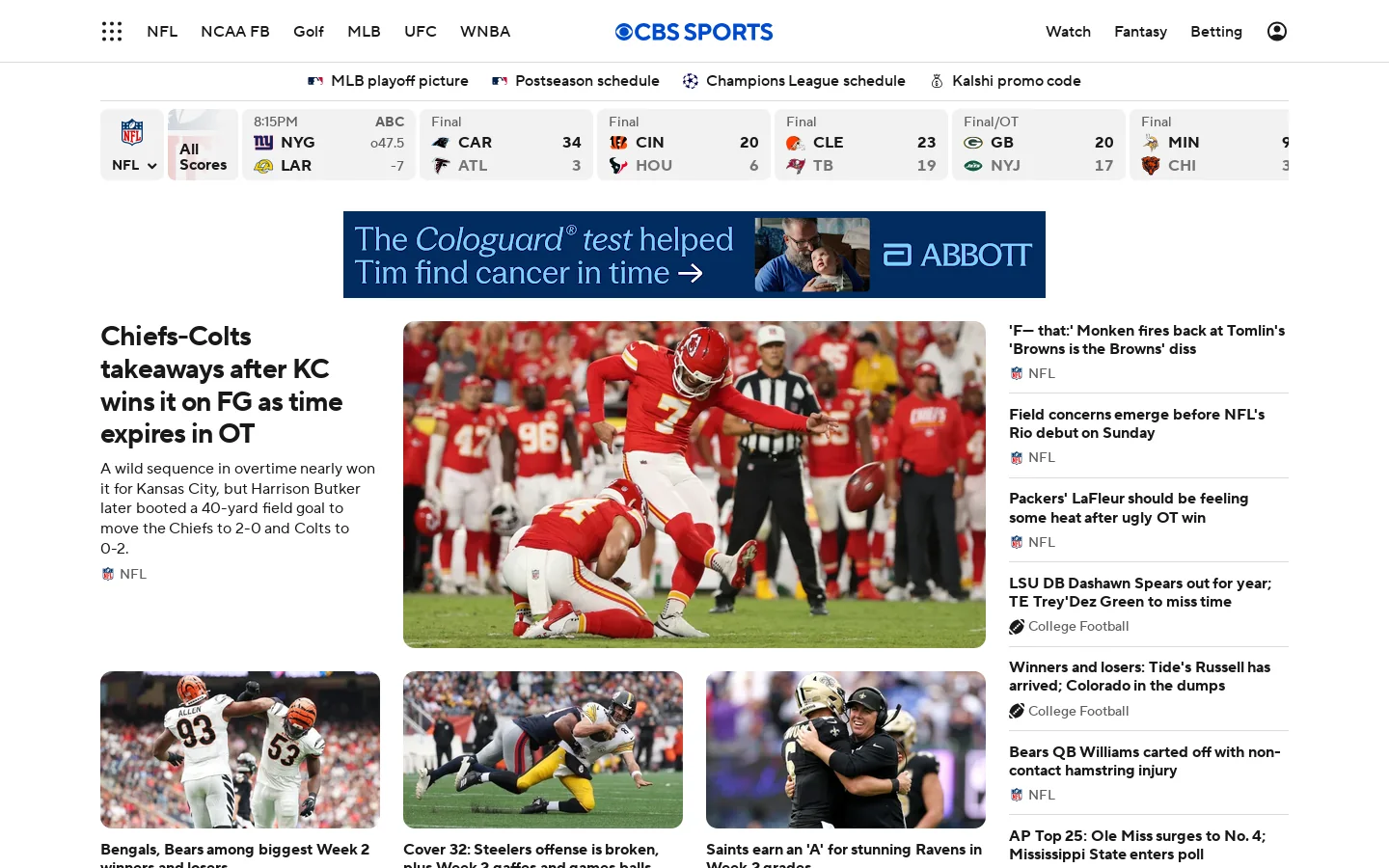Click the Texans logo beside HOU
This screenshot has height=868, width=1389.
point(618,166)
